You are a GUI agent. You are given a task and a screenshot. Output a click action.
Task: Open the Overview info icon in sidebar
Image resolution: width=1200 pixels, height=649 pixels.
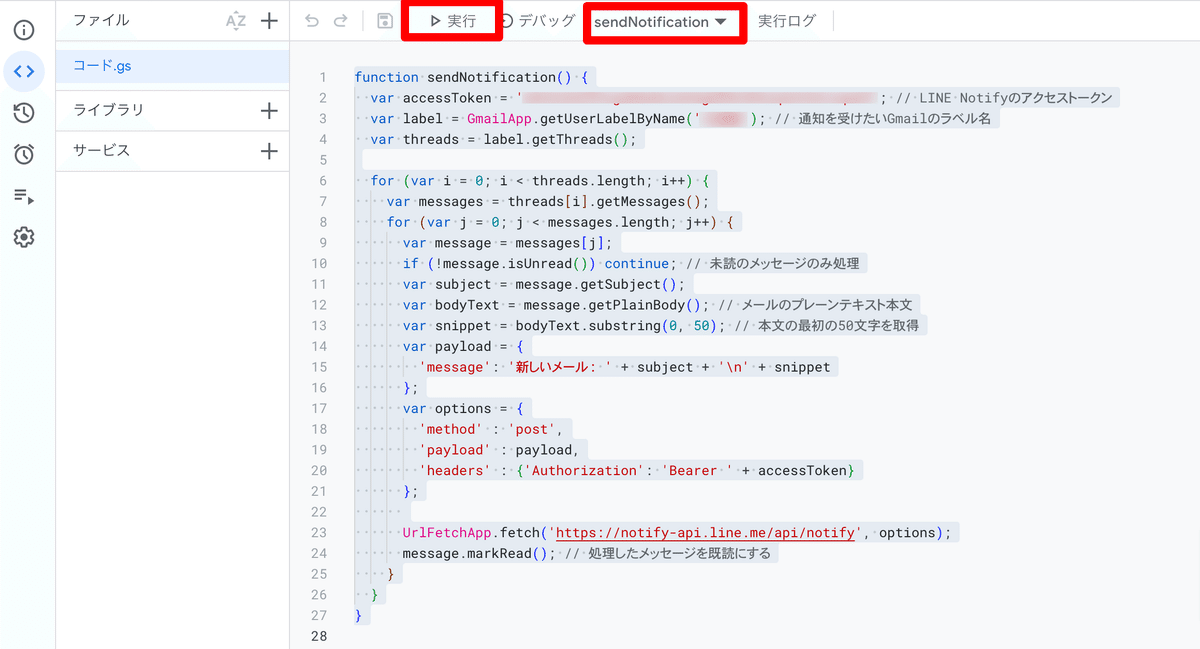pyautogui.click(x=24, y=30)
